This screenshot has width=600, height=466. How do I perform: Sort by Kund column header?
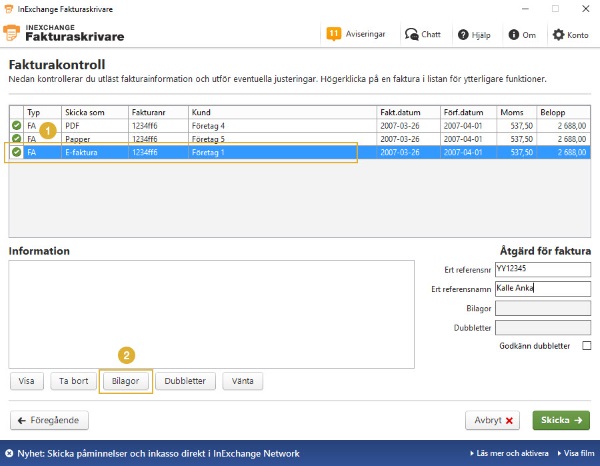(x=282, y=112)
